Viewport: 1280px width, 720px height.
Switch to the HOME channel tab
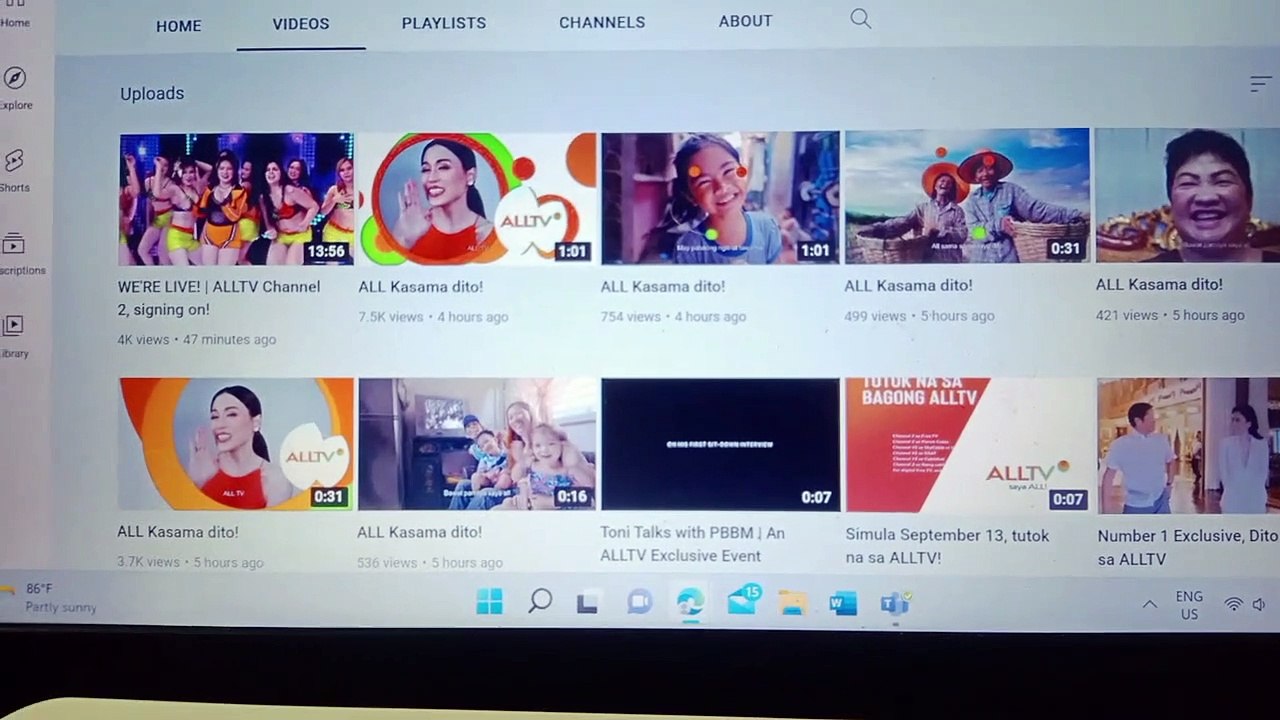click(179, 26)
